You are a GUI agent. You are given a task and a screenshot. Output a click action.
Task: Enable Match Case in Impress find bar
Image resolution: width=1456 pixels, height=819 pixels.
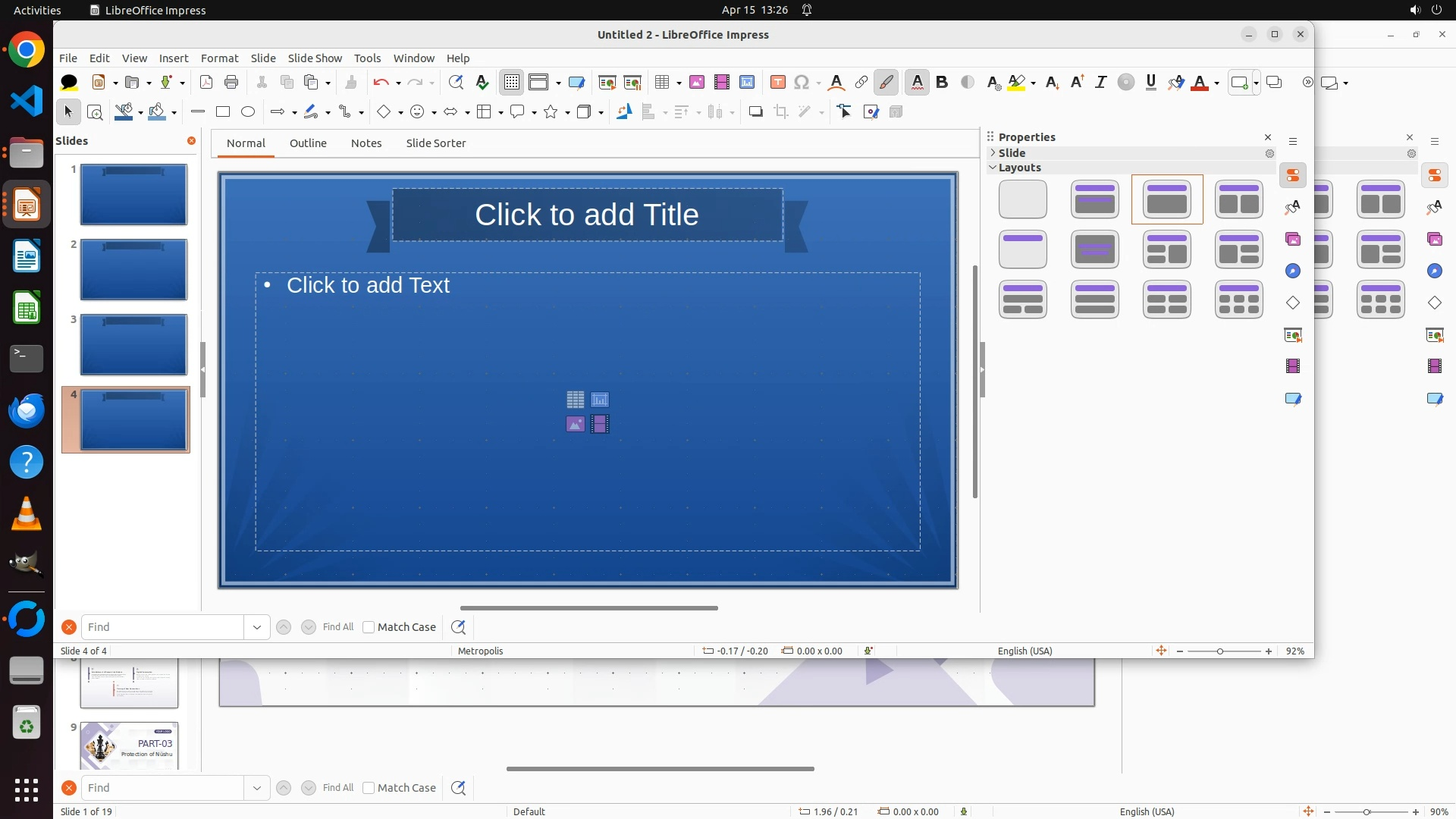click(369, 627)
